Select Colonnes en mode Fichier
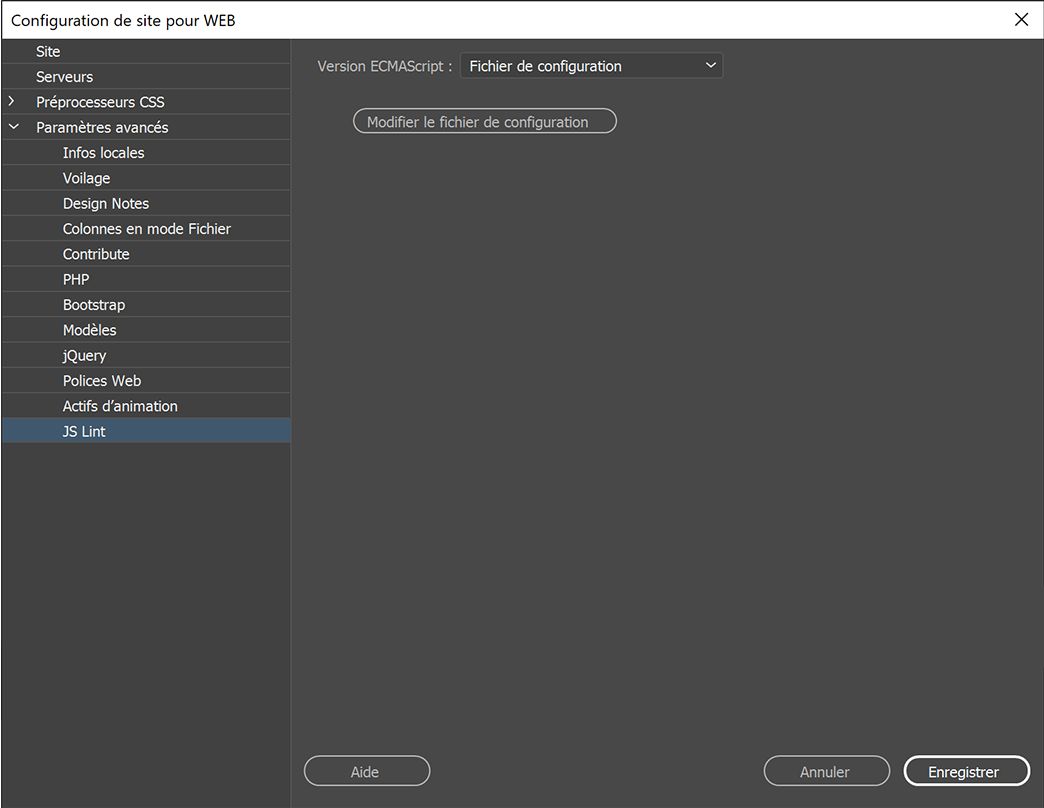The width and height of the screenshot is (1044, 808). coord(146,228)
